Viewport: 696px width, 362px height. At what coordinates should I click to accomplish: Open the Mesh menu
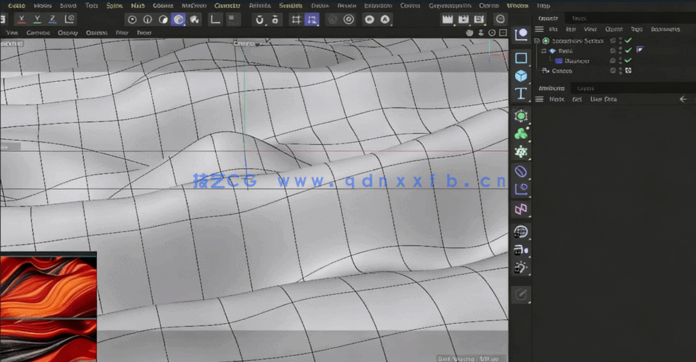coord(138,6)
